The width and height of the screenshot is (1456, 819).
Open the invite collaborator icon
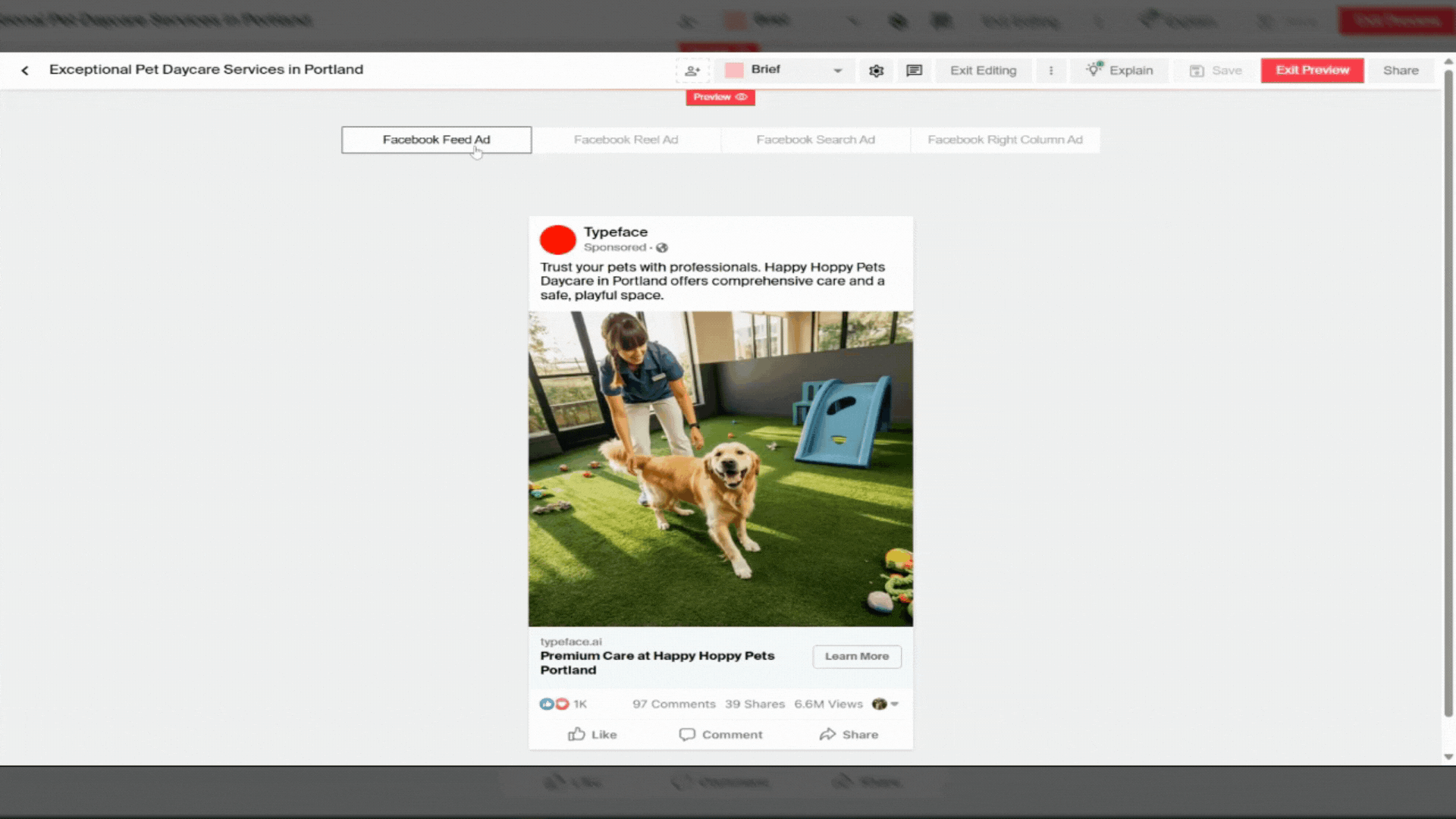coord(692,70)
